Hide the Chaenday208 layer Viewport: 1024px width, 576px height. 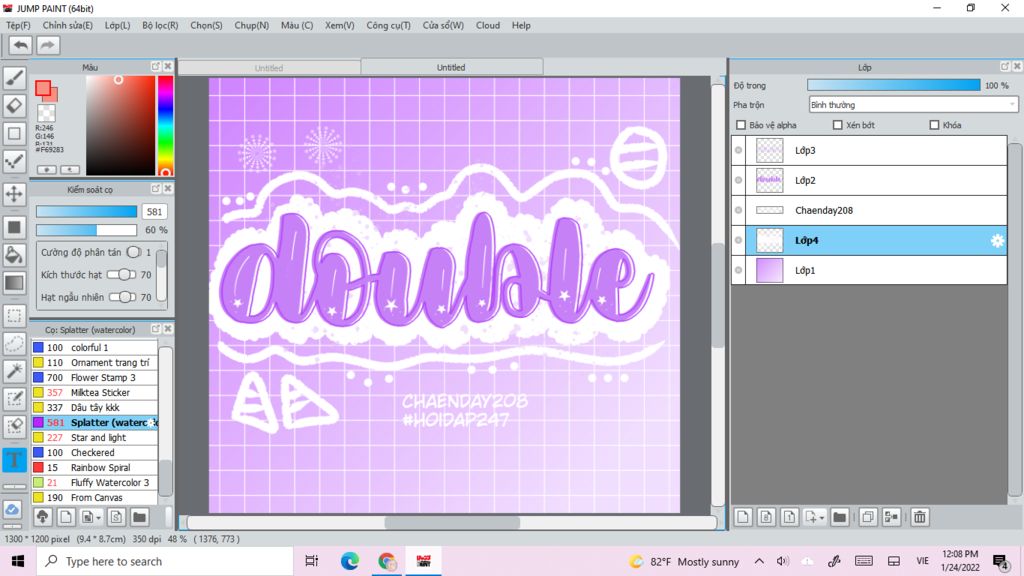click(x=739, y=210)
